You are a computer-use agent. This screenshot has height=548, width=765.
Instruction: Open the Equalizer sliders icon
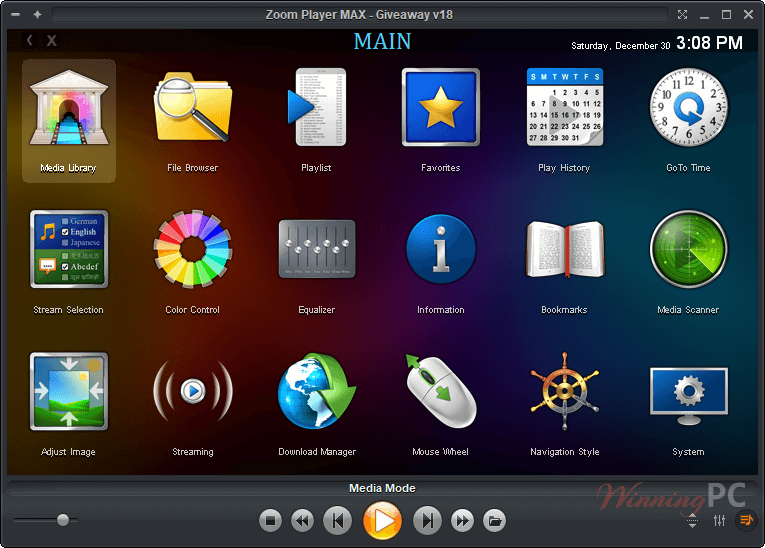[x=317, y=249]
